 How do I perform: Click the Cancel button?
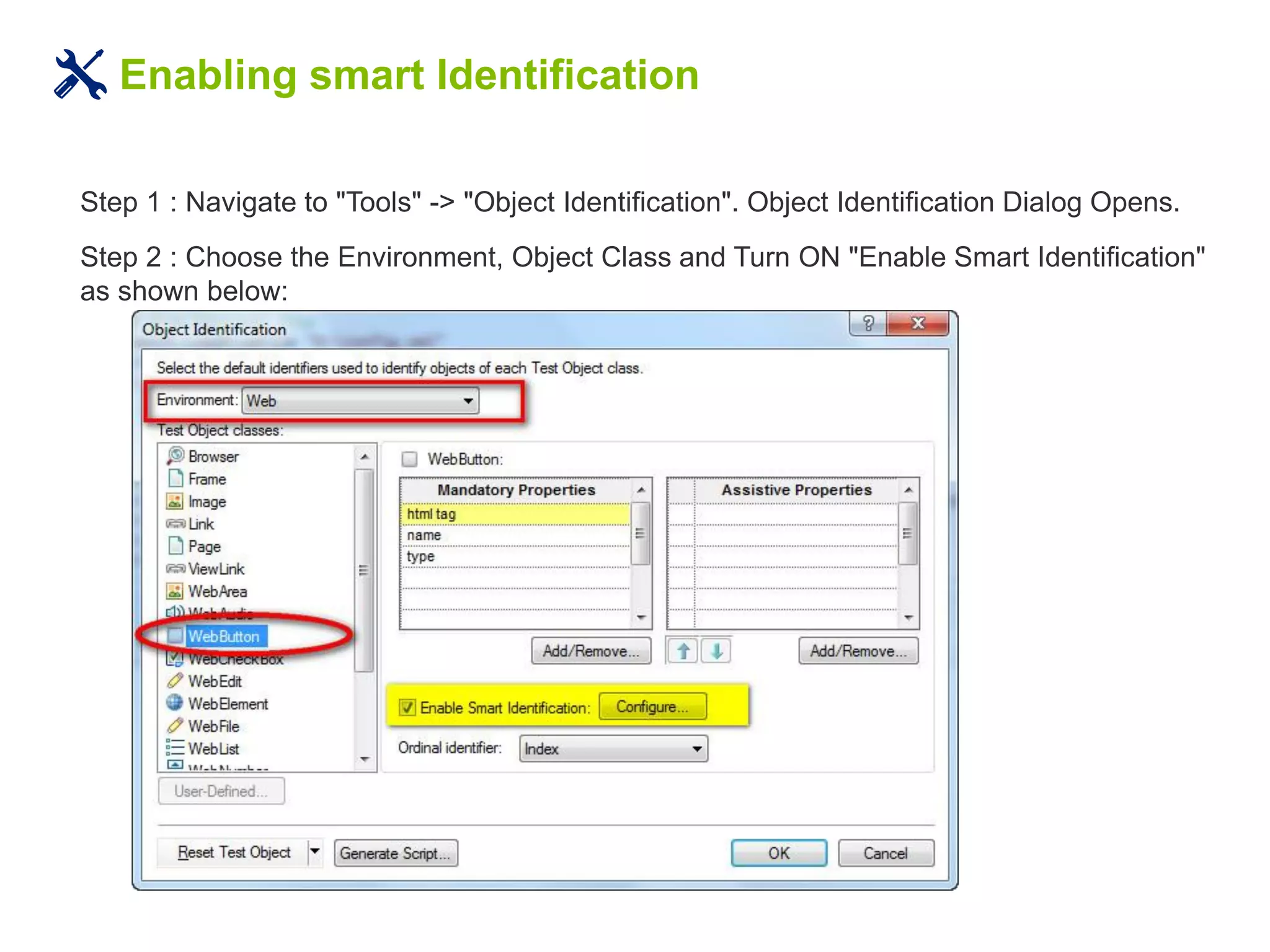[x=886, y=853]
